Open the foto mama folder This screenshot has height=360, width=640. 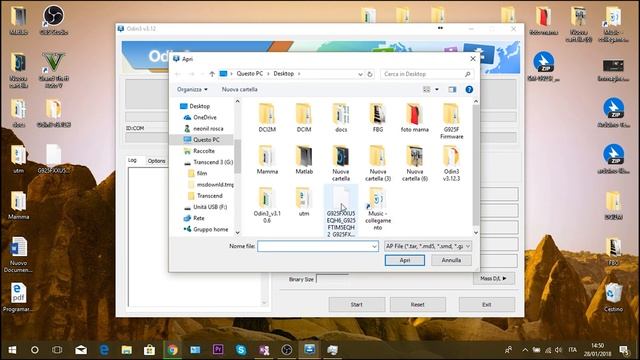414,118
